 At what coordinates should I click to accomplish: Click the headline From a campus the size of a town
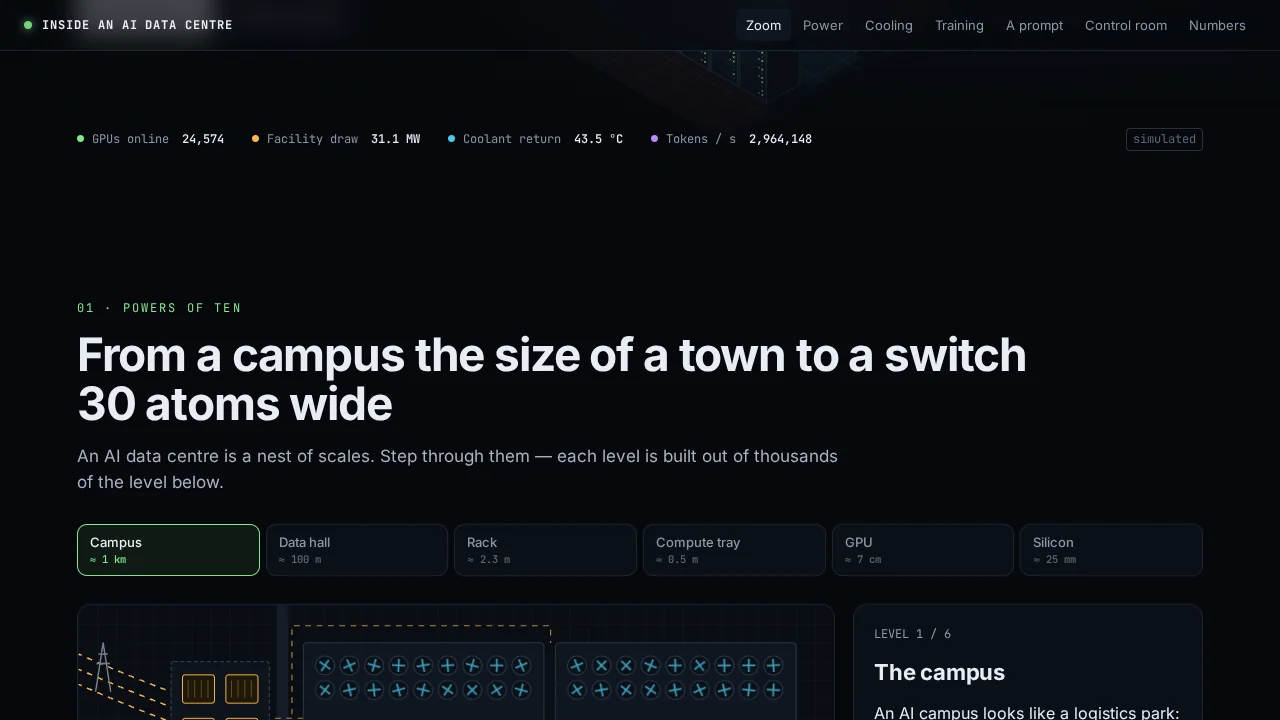point(552,380)
